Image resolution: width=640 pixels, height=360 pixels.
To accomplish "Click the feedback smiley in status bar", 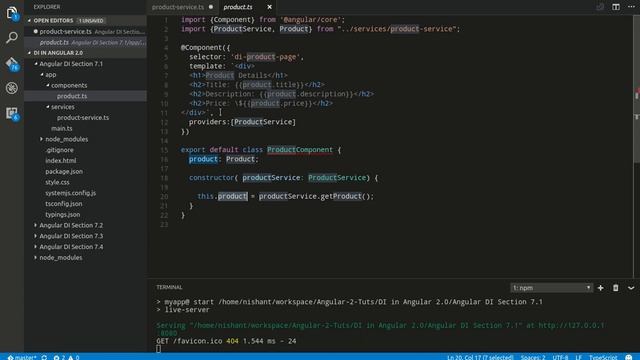I will (629, 357).
